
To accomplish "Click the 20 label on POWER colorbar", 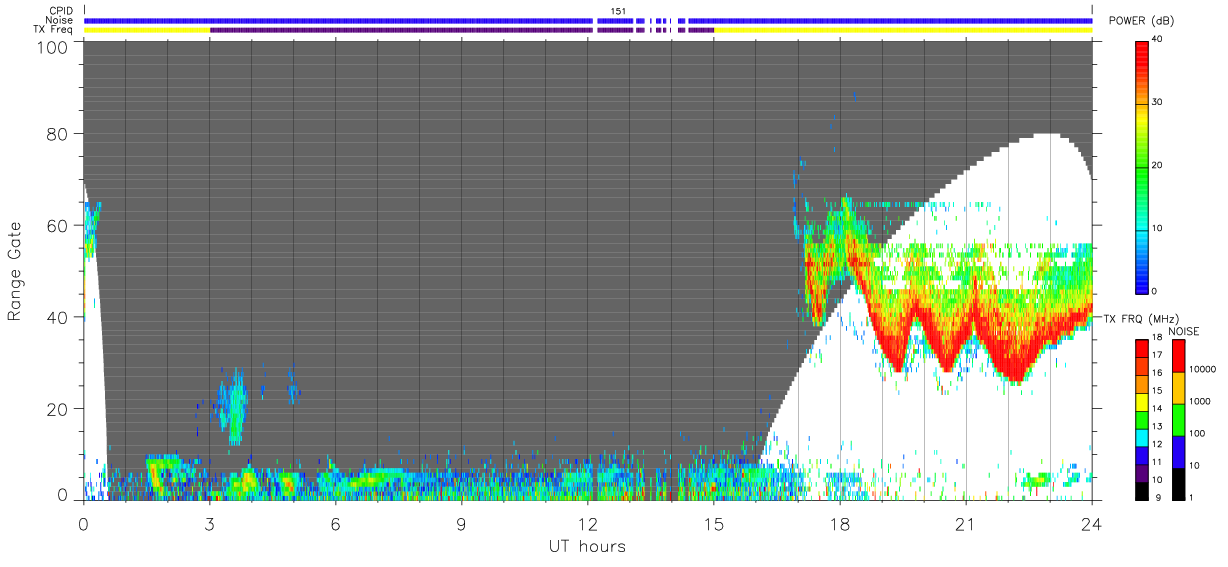I will [x=1159, y=165].
